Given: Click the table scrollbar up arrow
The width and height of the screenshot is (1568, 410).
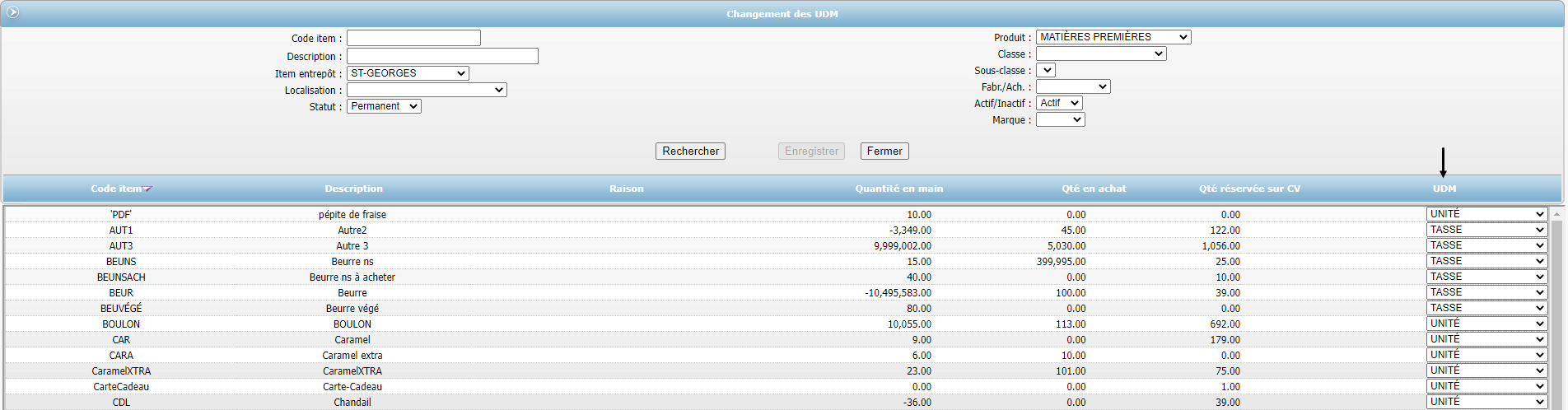Looking at the screenshot, I should coord(1556,214).
